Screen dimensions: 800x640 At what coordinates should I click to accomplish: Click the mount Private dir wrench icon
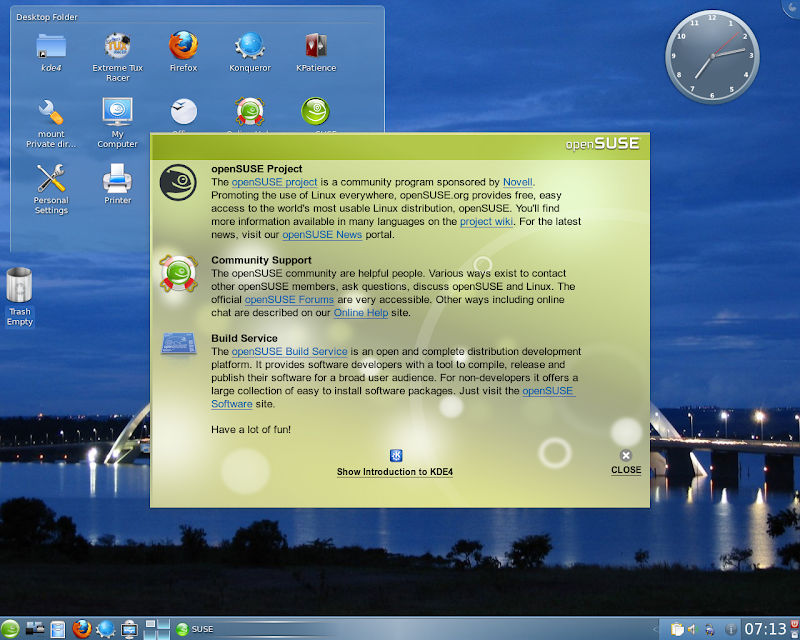click(51, 112)
